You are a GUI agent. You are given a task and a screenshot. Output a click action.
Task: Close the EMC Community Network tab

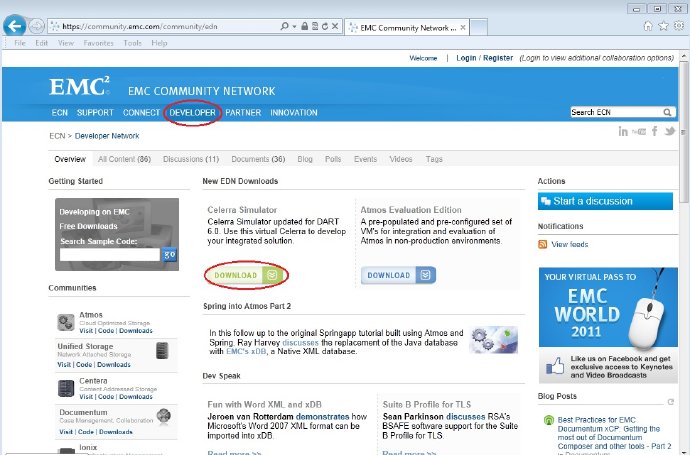click(x=463, y=28)
